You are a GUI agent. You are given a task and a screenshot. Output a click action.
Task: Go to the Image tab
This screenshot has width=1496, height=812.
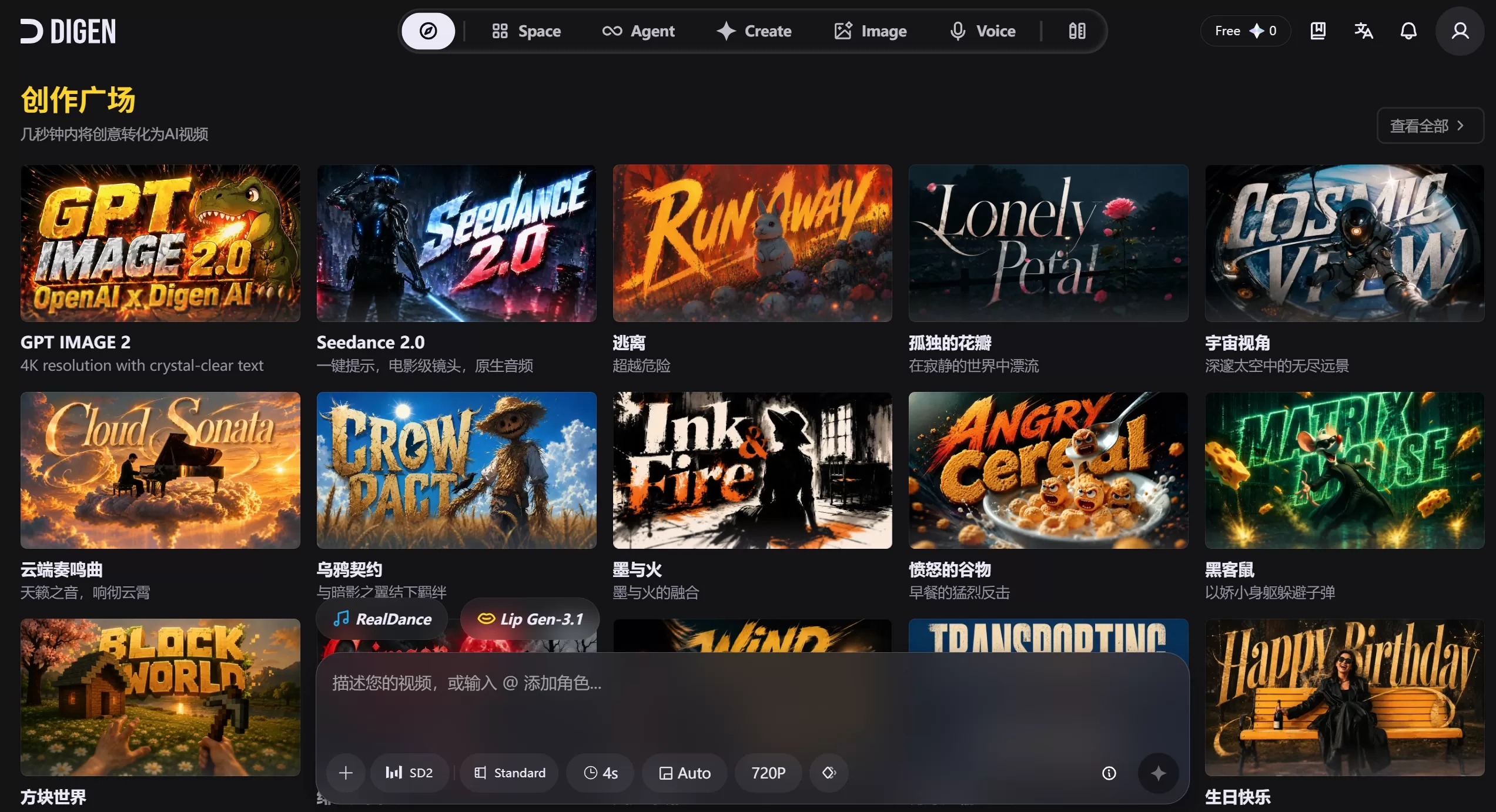pos(870,31)
